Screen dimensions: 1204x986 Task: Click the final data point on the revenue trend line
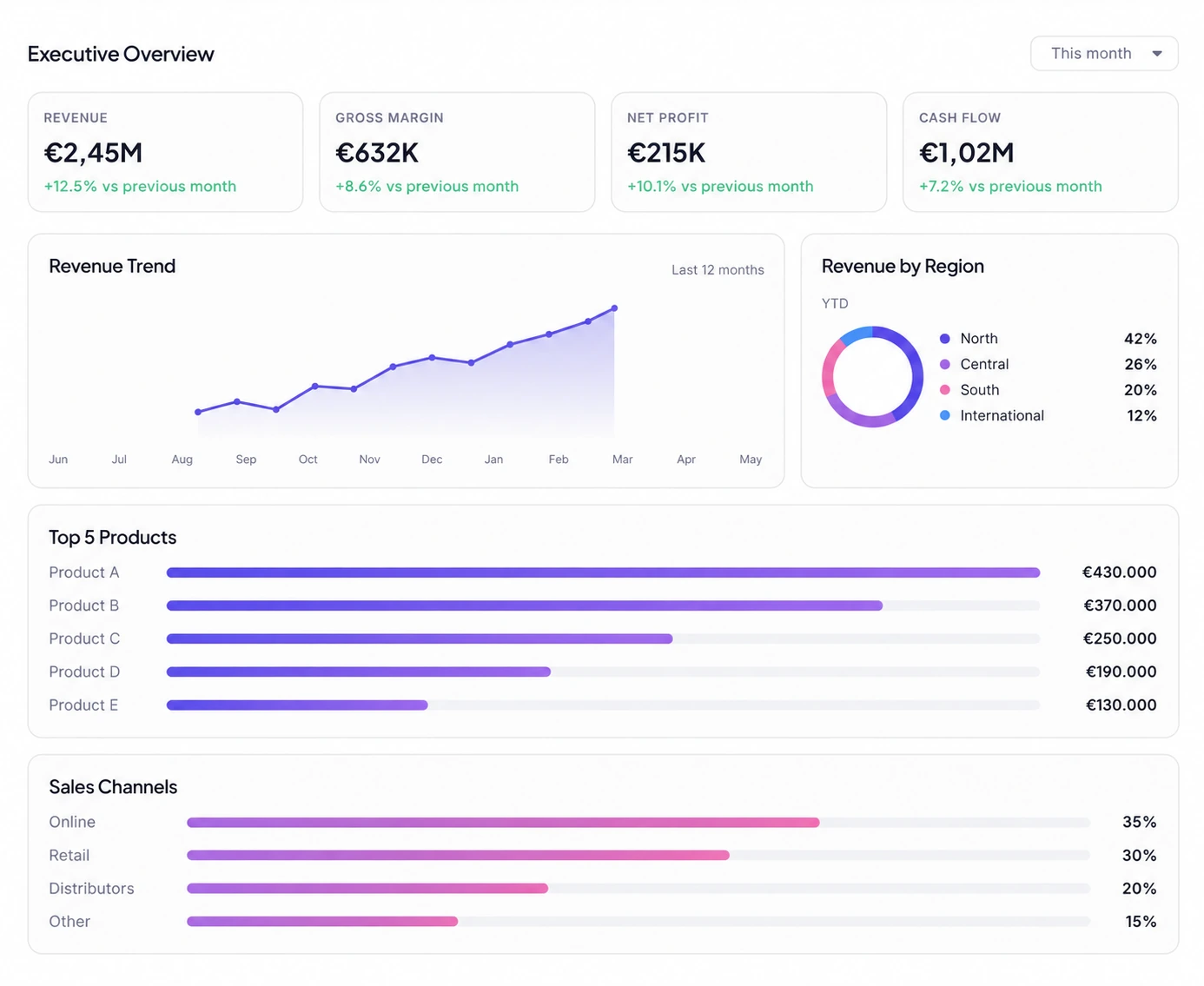[614, 308]
